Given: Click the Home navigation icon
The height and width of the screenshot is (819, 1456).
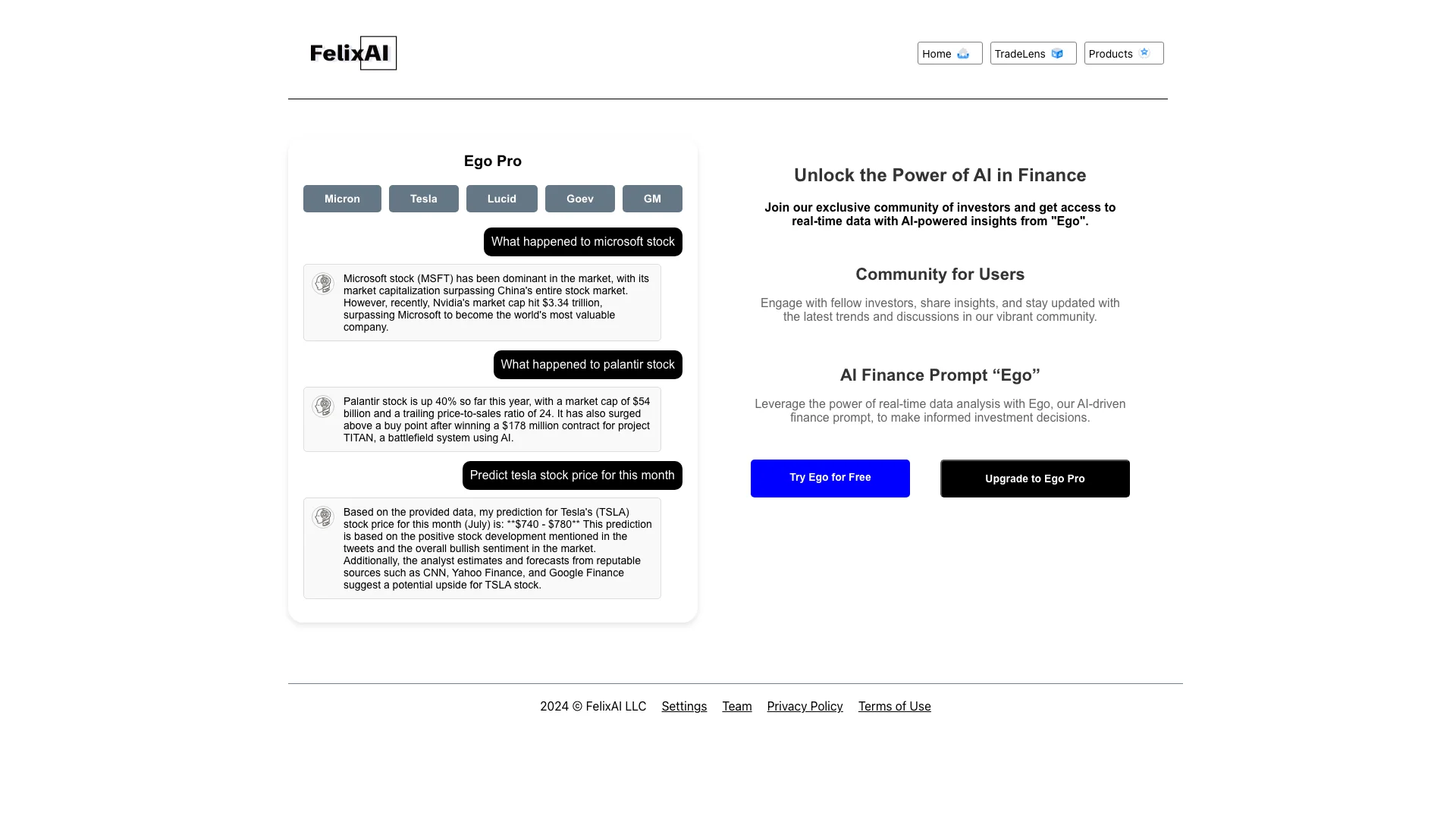Looking at the screenshot, I should [x=963, y=53].
